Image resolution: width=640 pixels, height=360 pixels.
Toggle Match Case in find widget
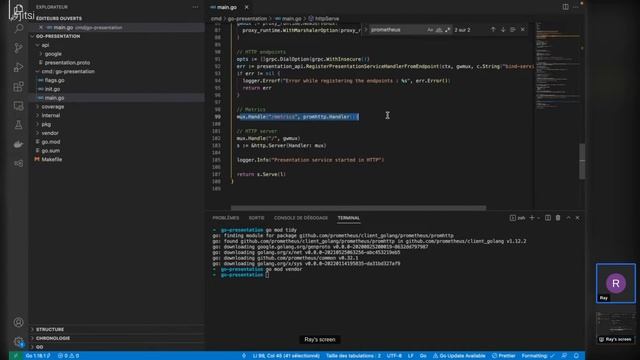tap(430, 30)
